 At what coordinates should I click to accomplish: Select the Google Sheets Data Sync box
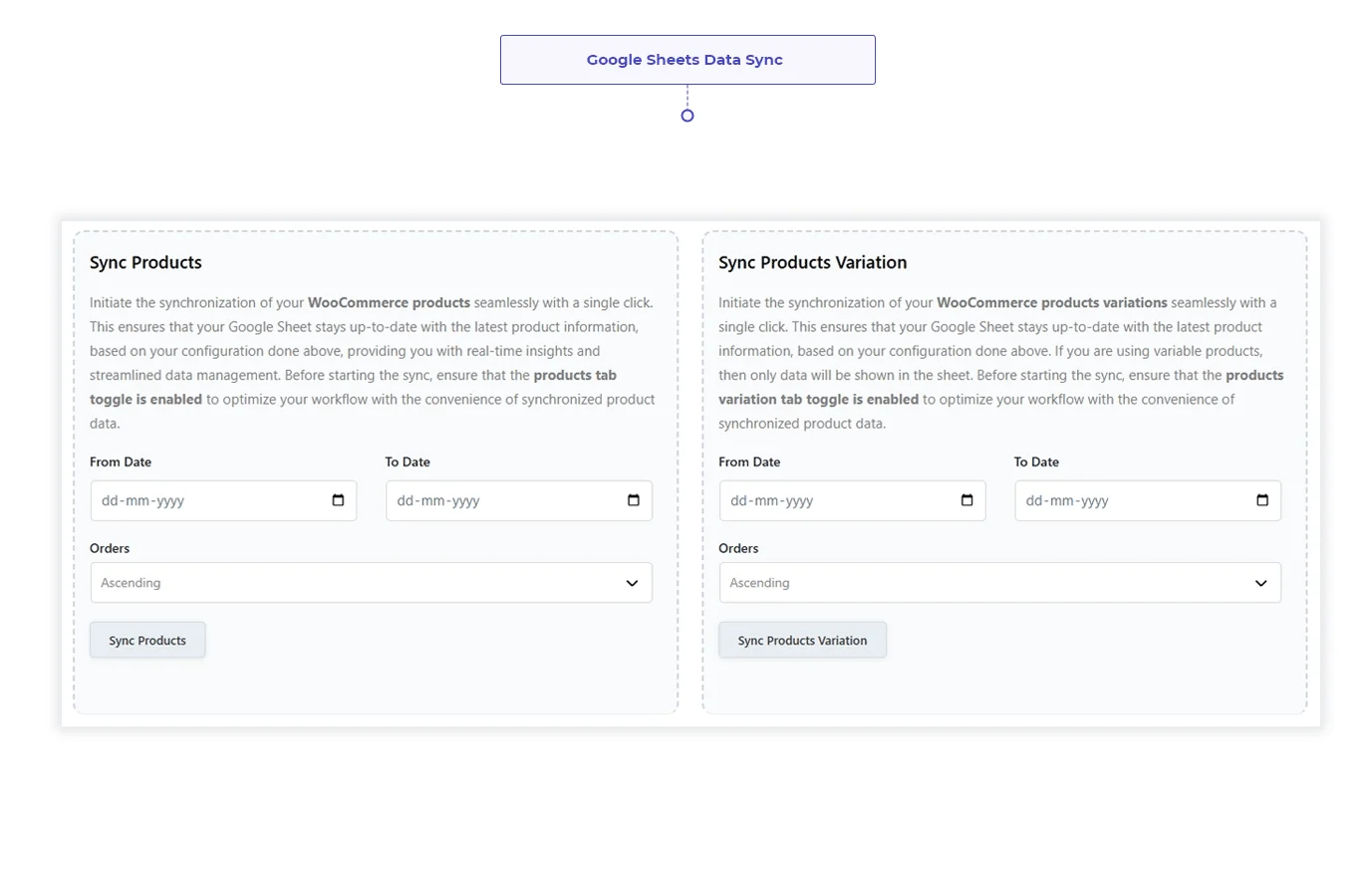[x=687, y=60]
